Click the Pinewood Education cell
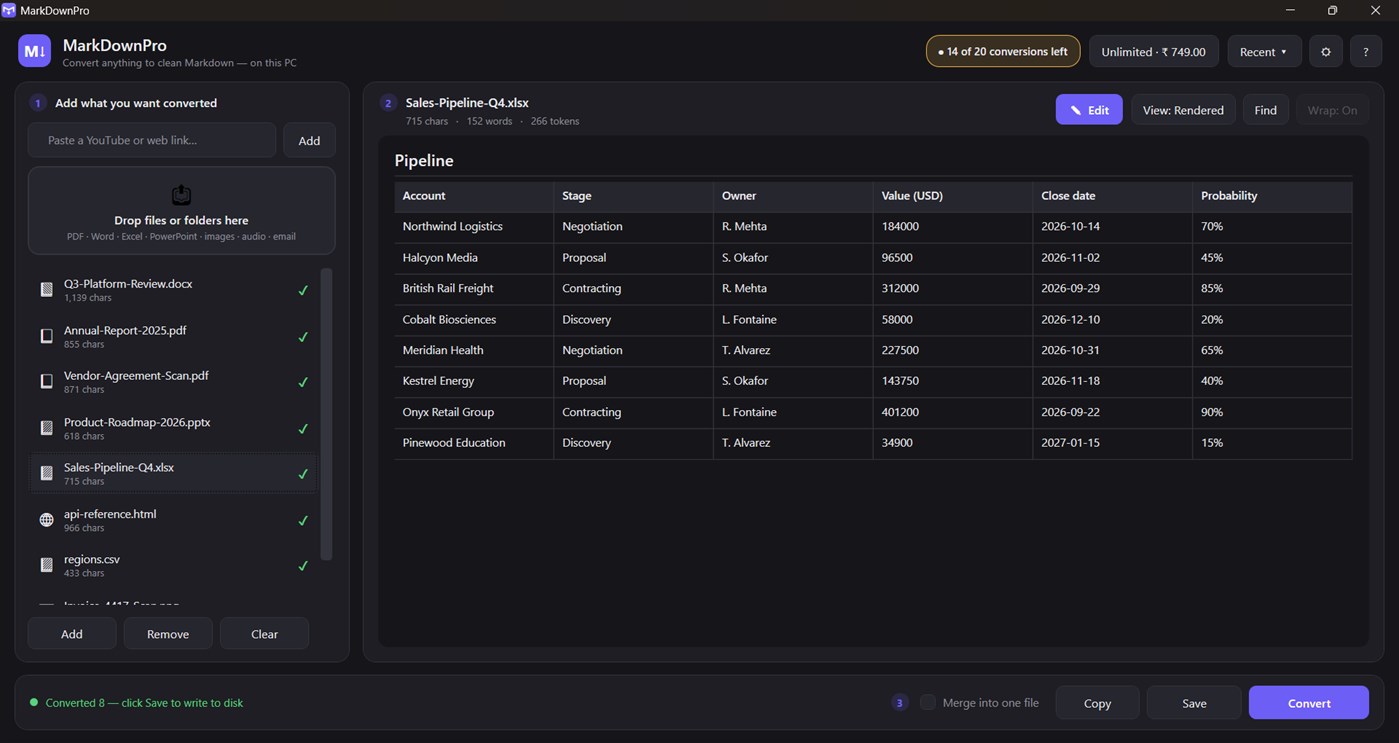 (474, 443)
